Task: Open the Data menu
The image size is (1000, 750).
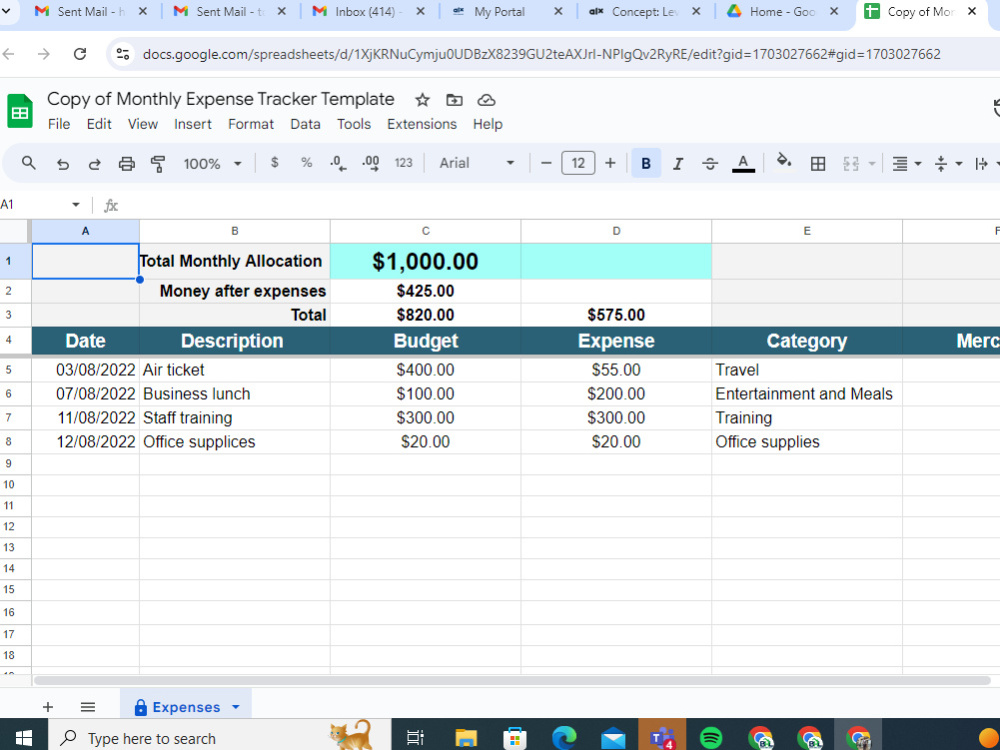Action: pyautogui.click(x=305, y=124)
